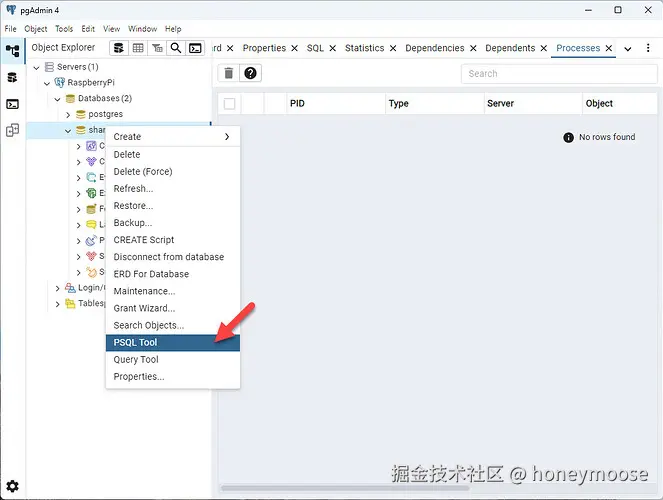Choose Disconnect from database
Image resolution: width=663 pixels, height=500 pixels.
tap(173, 257)
